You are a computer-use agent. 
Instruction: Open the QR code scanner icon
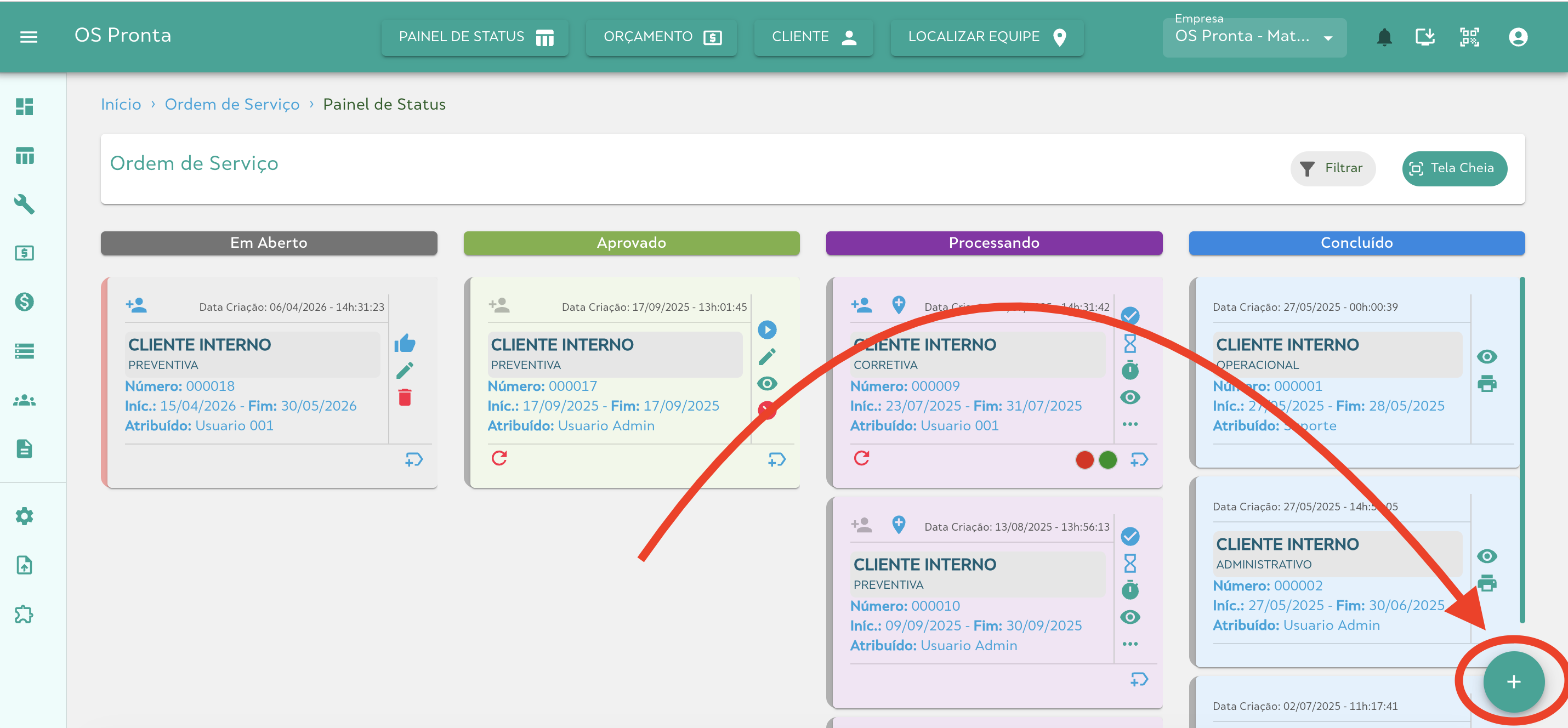(1469, 37)
